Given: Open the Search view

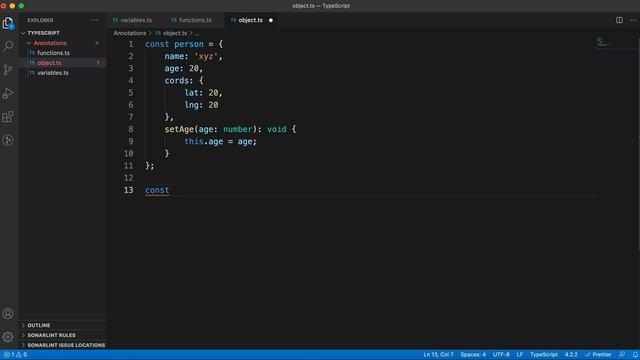Looking at the screenshot, I should pyautogui.click(x=8, y=46).
